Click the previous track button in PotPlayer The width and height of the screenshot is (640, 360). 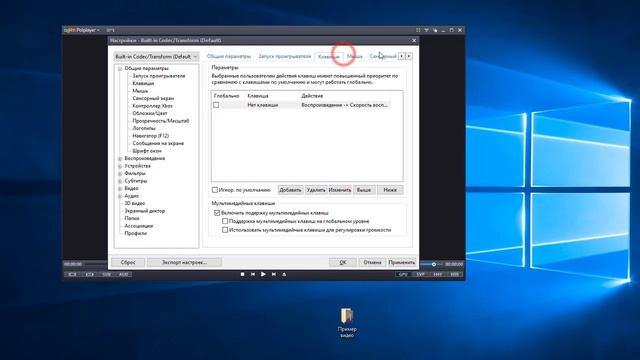click(x=253, y=274)
